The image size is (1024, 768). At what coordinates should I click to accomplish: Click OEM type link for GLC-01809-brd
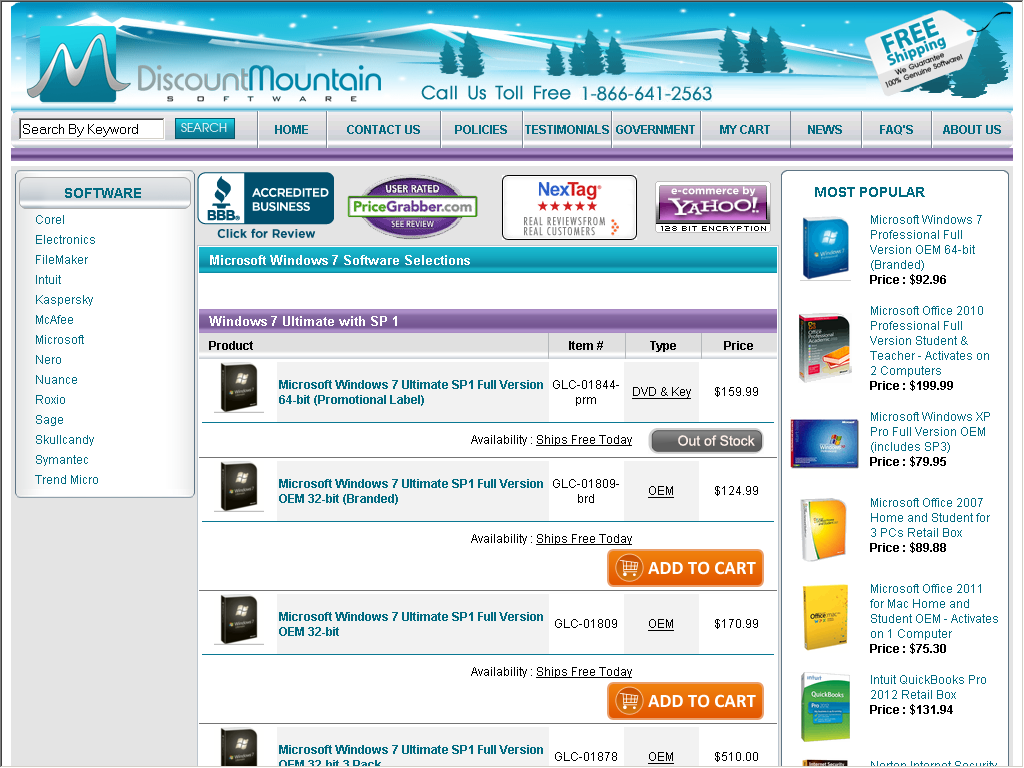point(661,491)
